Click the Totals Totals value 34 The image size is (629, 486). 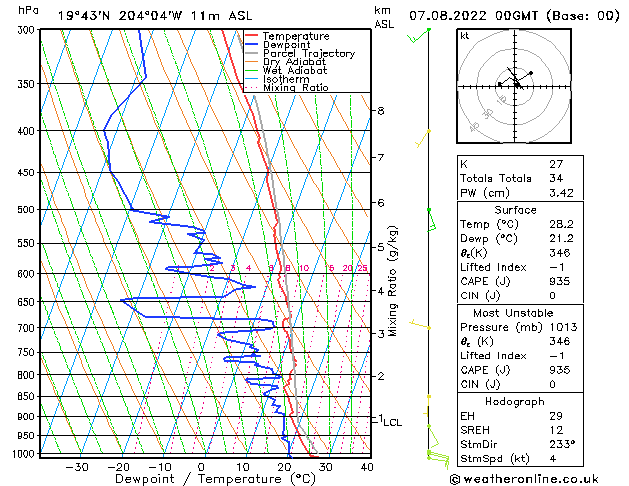pyautogui.click(x=556, y=178)
